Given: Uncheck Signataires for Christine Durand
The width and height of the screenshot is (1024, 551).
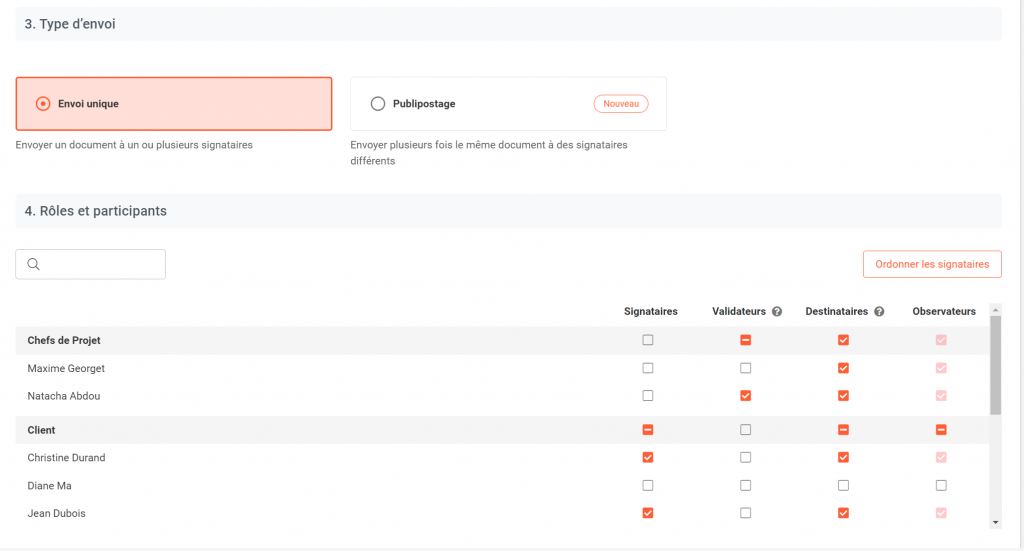Looking at the screenshot, I should (648, 458).
